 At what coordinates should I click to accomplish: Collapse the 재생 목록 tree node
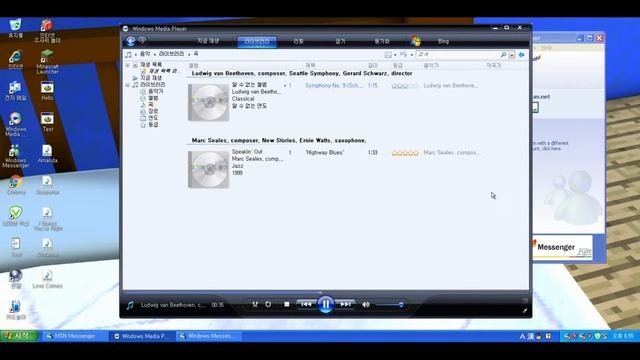tap(127, 65)
